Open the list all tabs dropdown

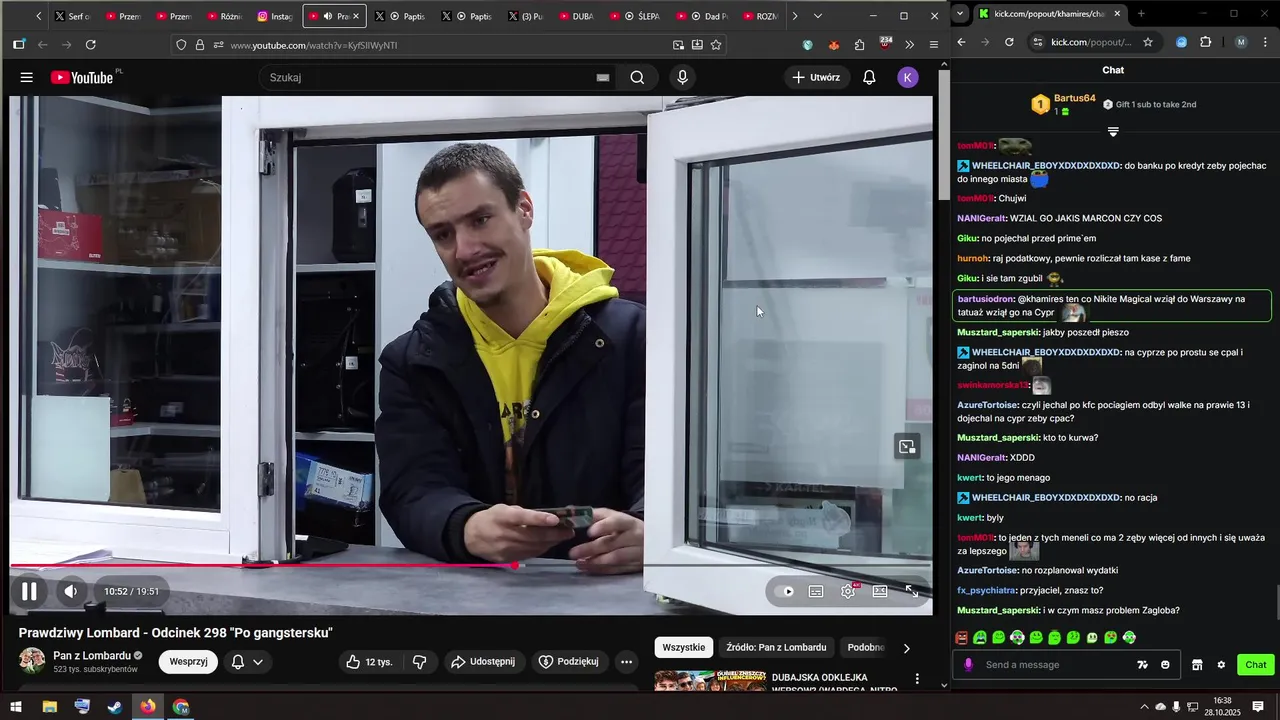tap(818, 16)
